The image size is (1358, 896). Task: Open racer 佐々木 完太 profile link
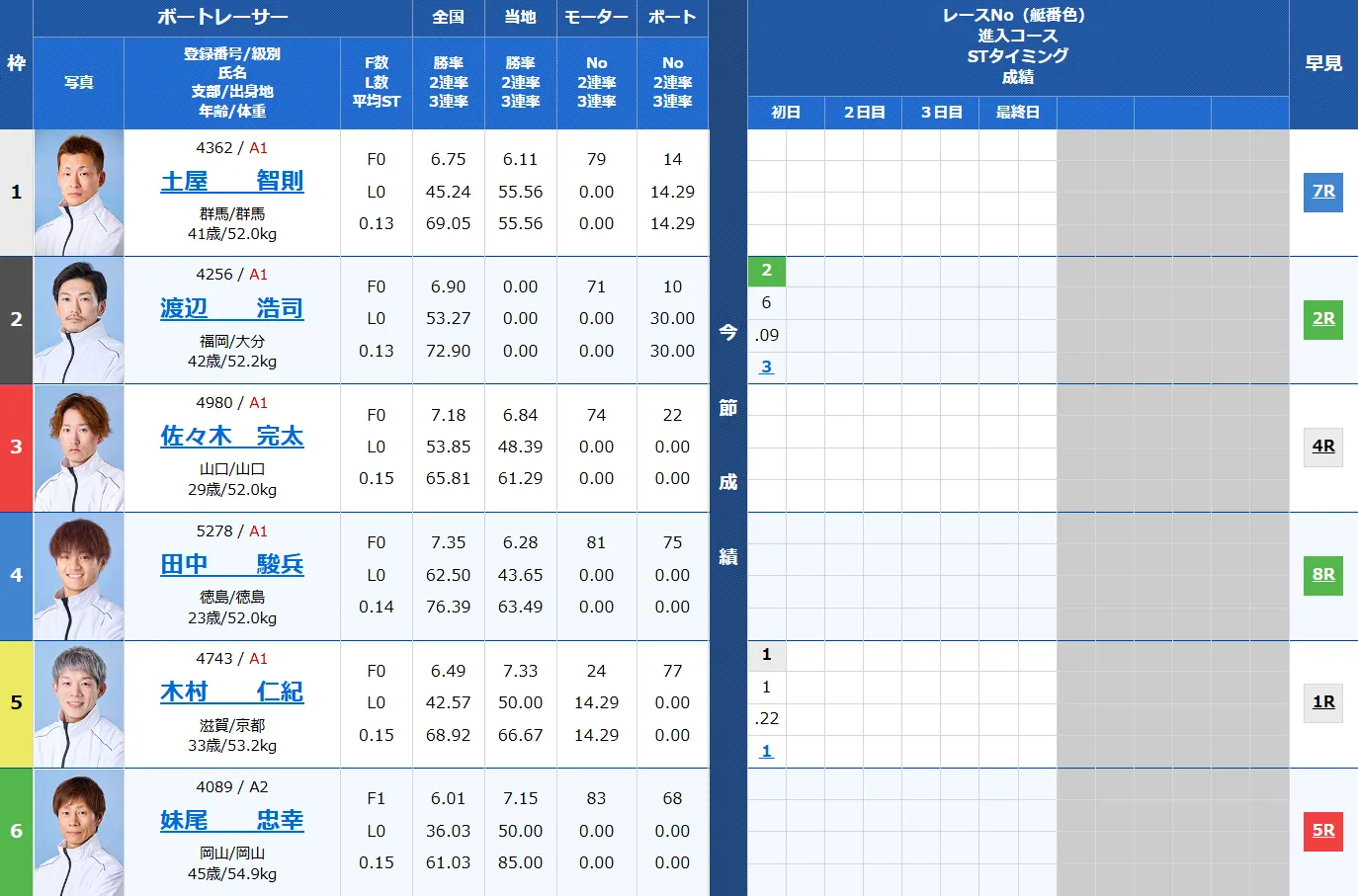231,437
